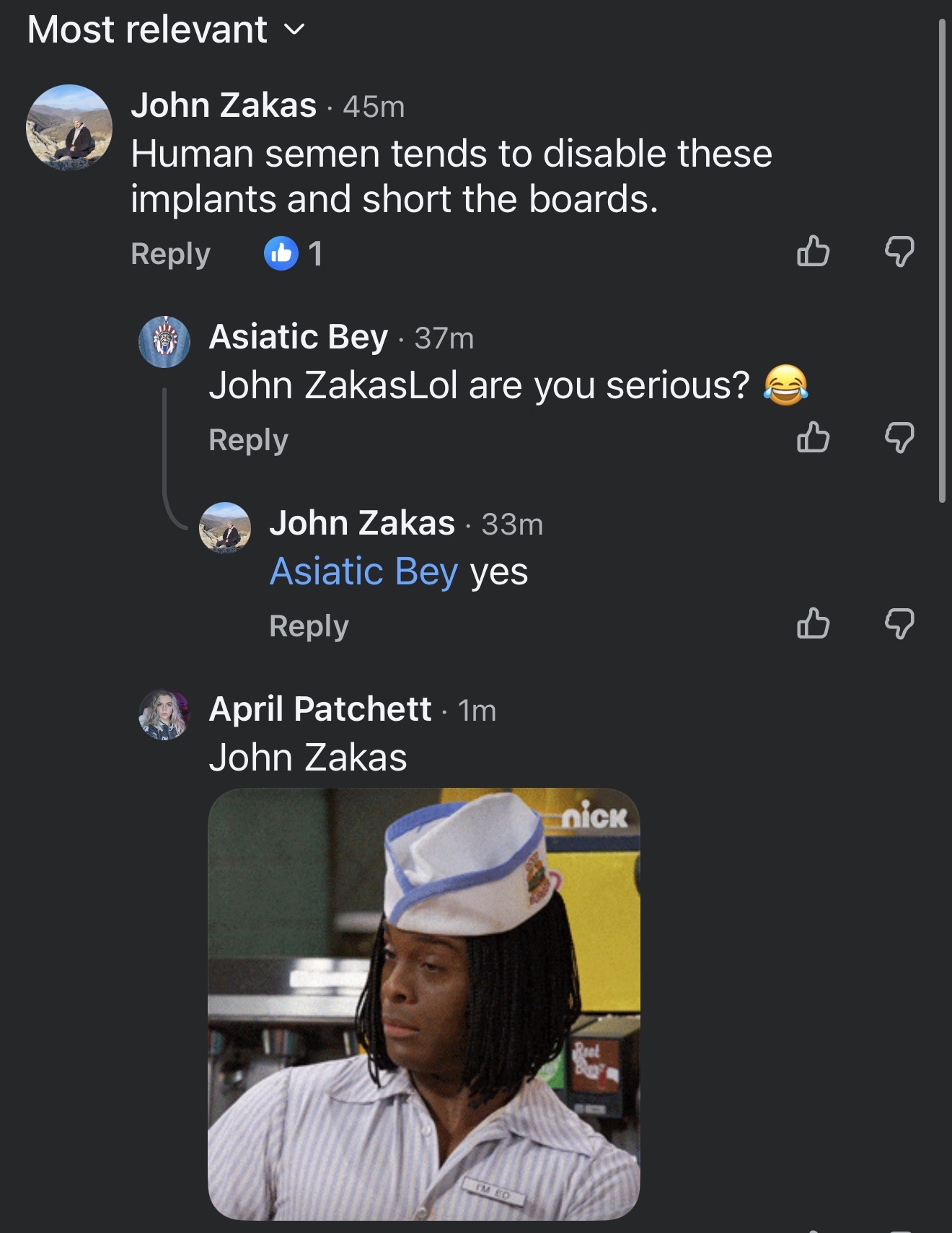This screenshot has width=952, height=1233.
Task: Reply to John Zakas's "yes" comment
Action: (x=309, y=626)
